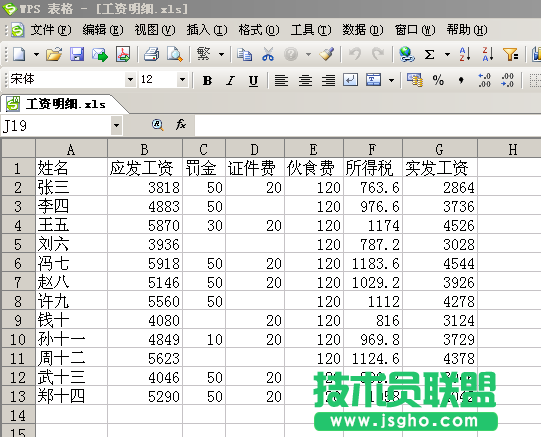Click the export to PDF icon
Image resolution: width=541 pixels, height=437 pixels.
pos(123,54)
